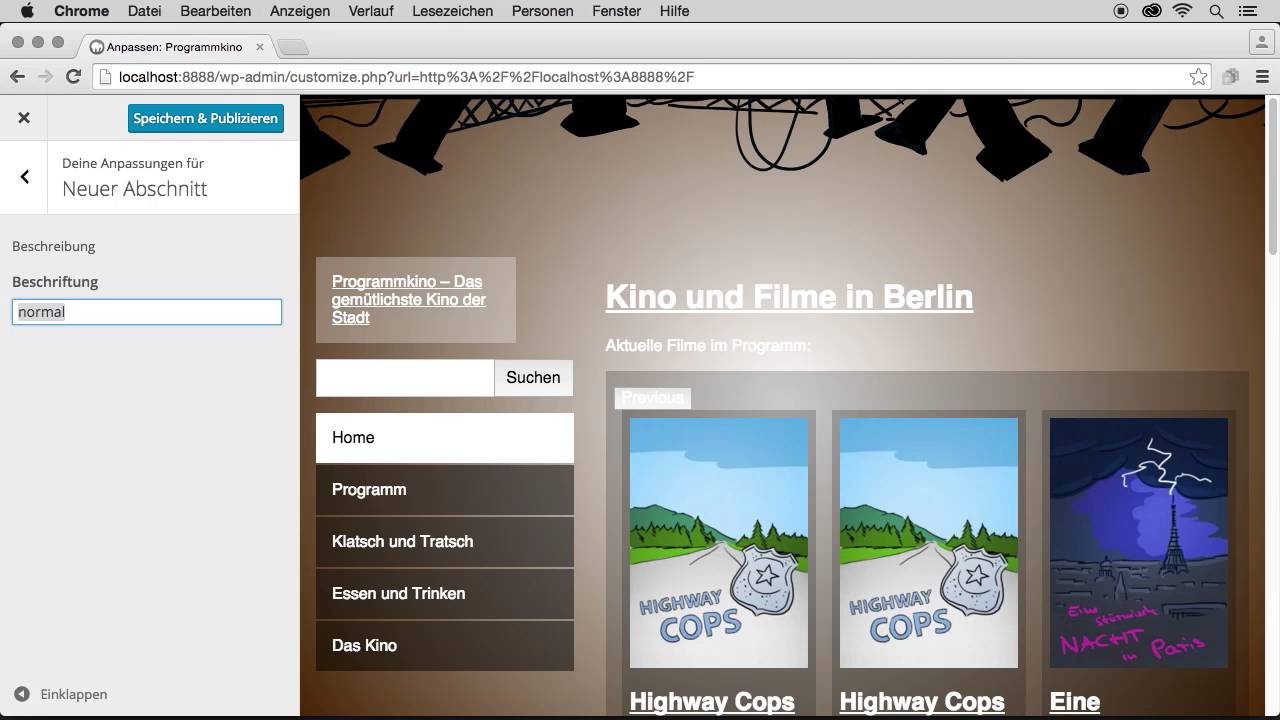Image resolution: width=1280 pixels, height=720 pixels.
Task: Click second Highway Cops title link
Action: [922, 702]
